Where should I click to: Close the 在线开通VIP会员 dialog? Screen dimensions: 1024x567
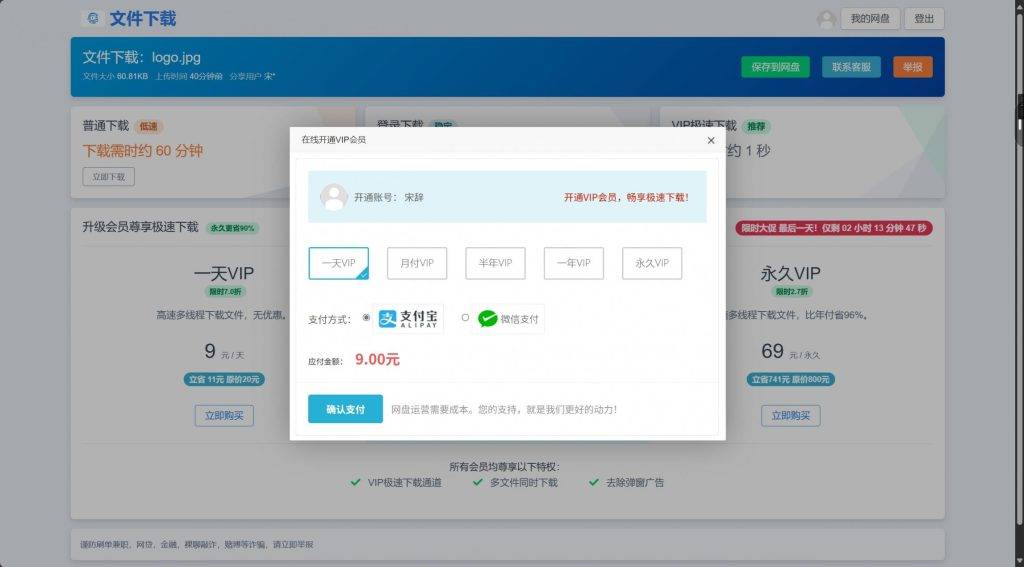[711, 140]
